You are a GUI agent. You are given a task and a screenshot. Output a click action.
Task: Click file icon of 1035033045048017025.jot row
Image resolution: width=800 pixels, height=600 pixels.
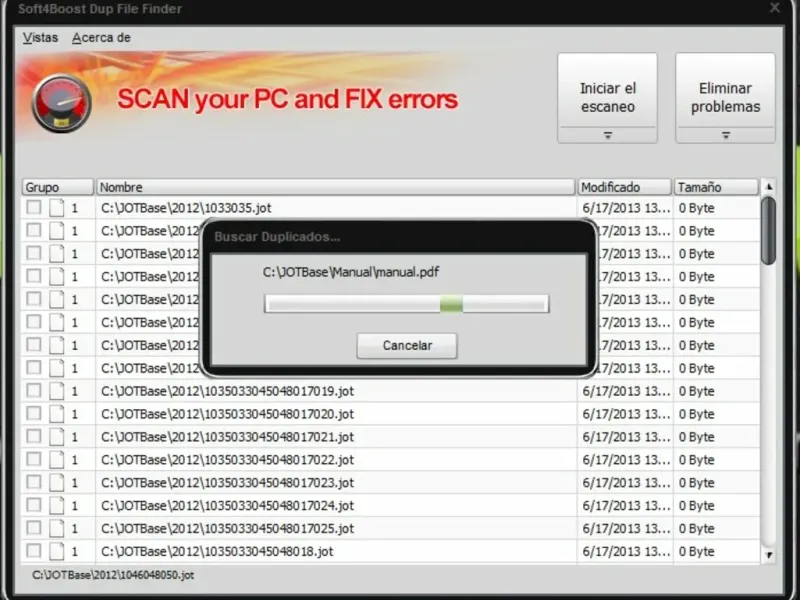click(x=57, y=528)
